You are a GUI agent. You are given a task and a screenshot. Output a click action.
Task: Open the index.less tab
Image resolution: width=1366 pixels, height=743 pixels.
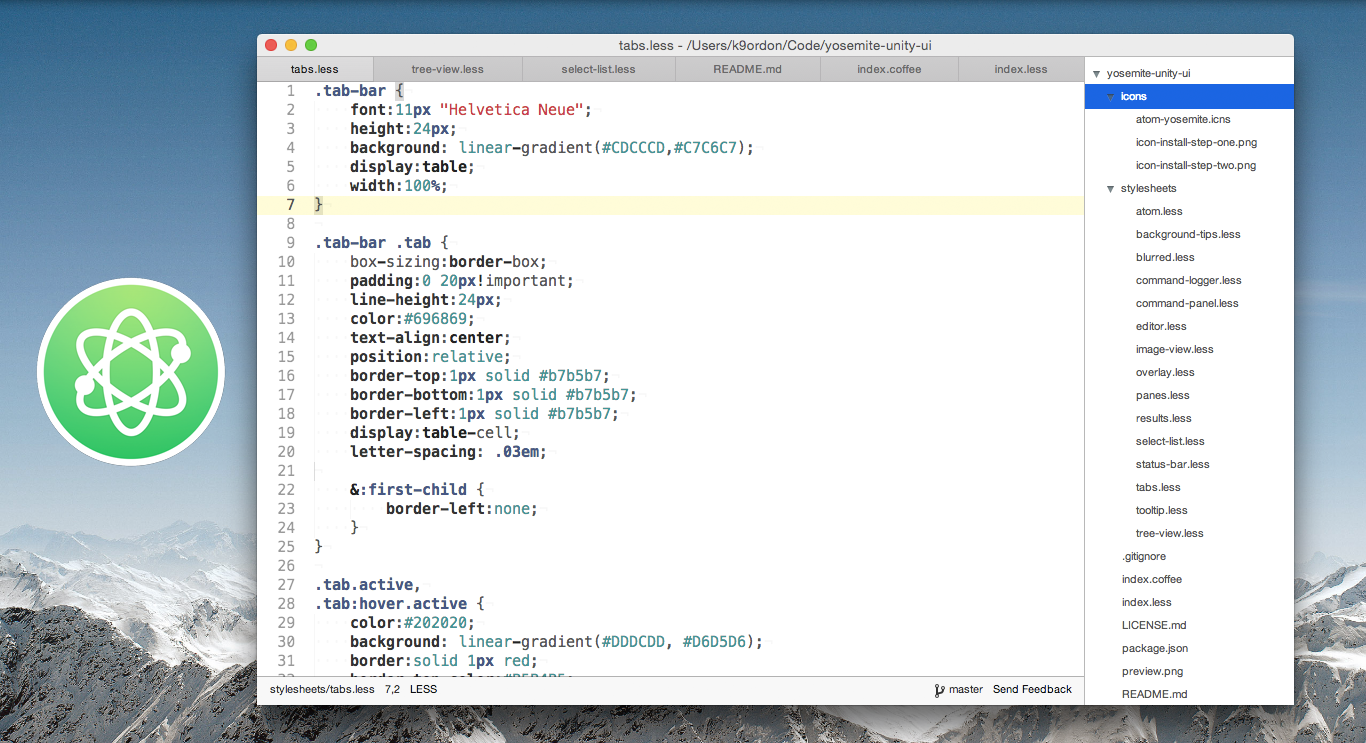[x=1021, y=69]
